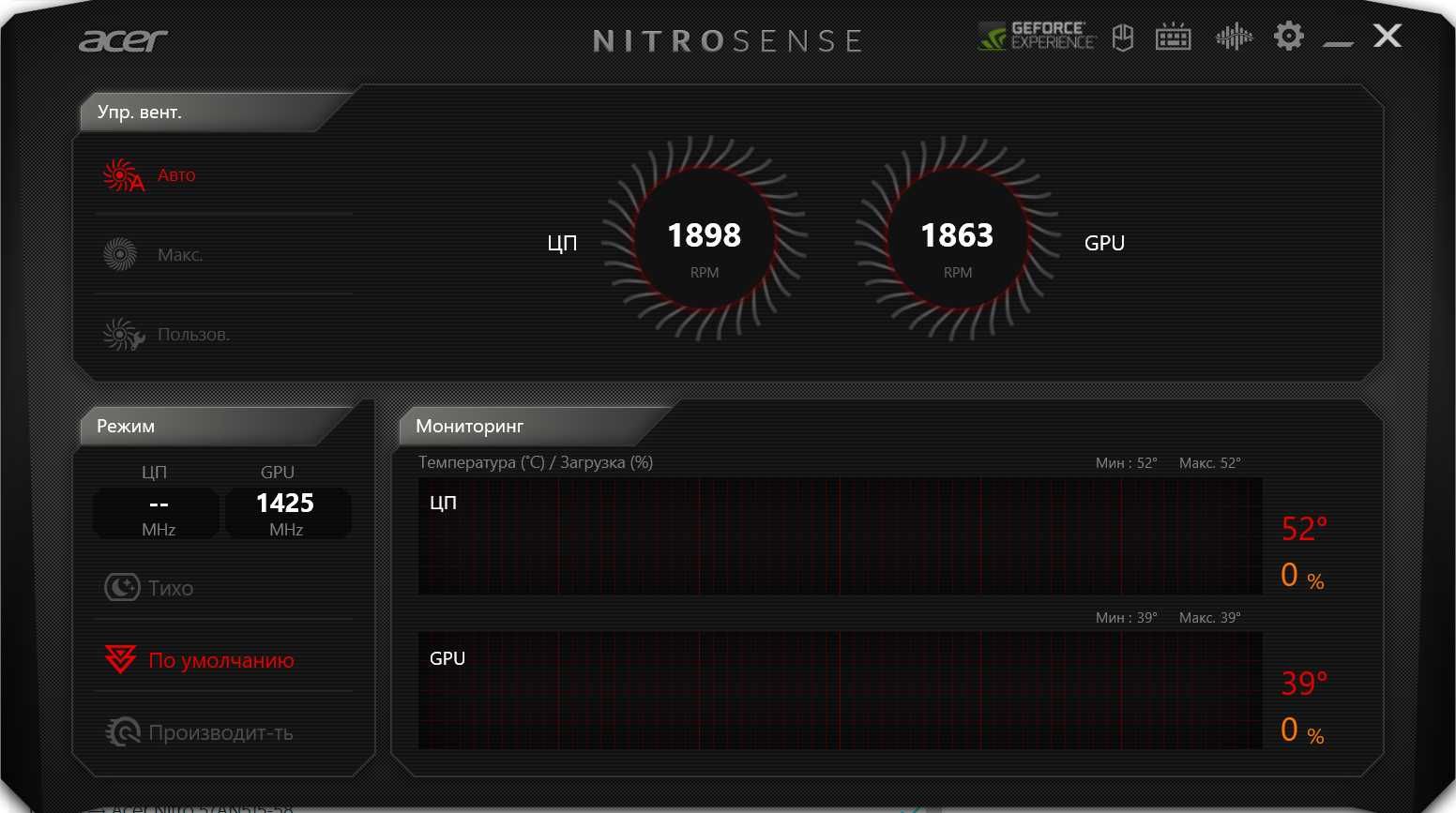The width and height of the screenshot is (1456, 813).
Task: Click the GPU temperature graph
Action: point(840,690)
